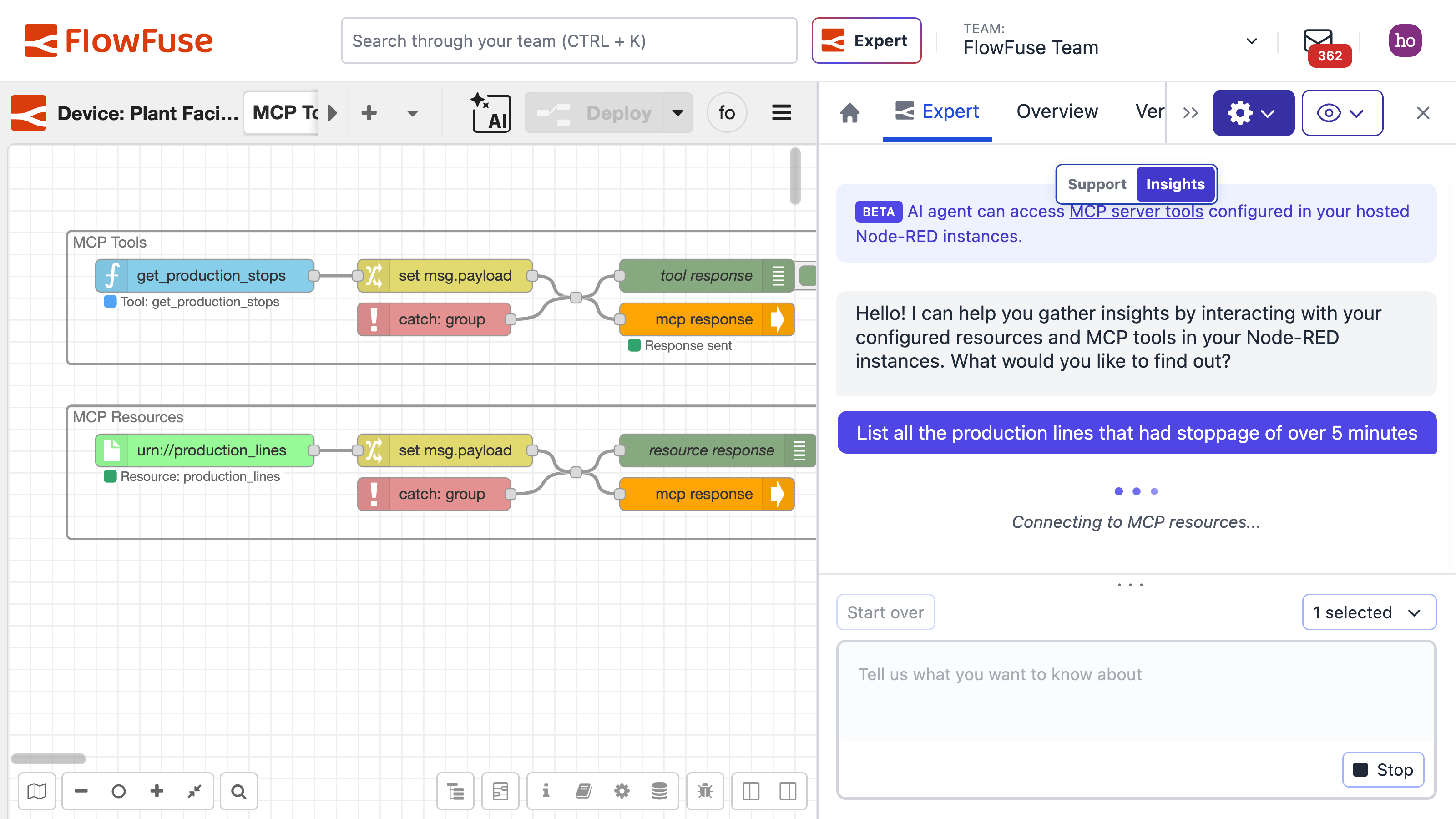Switch to Support mode

click(x=1097, y=184)
